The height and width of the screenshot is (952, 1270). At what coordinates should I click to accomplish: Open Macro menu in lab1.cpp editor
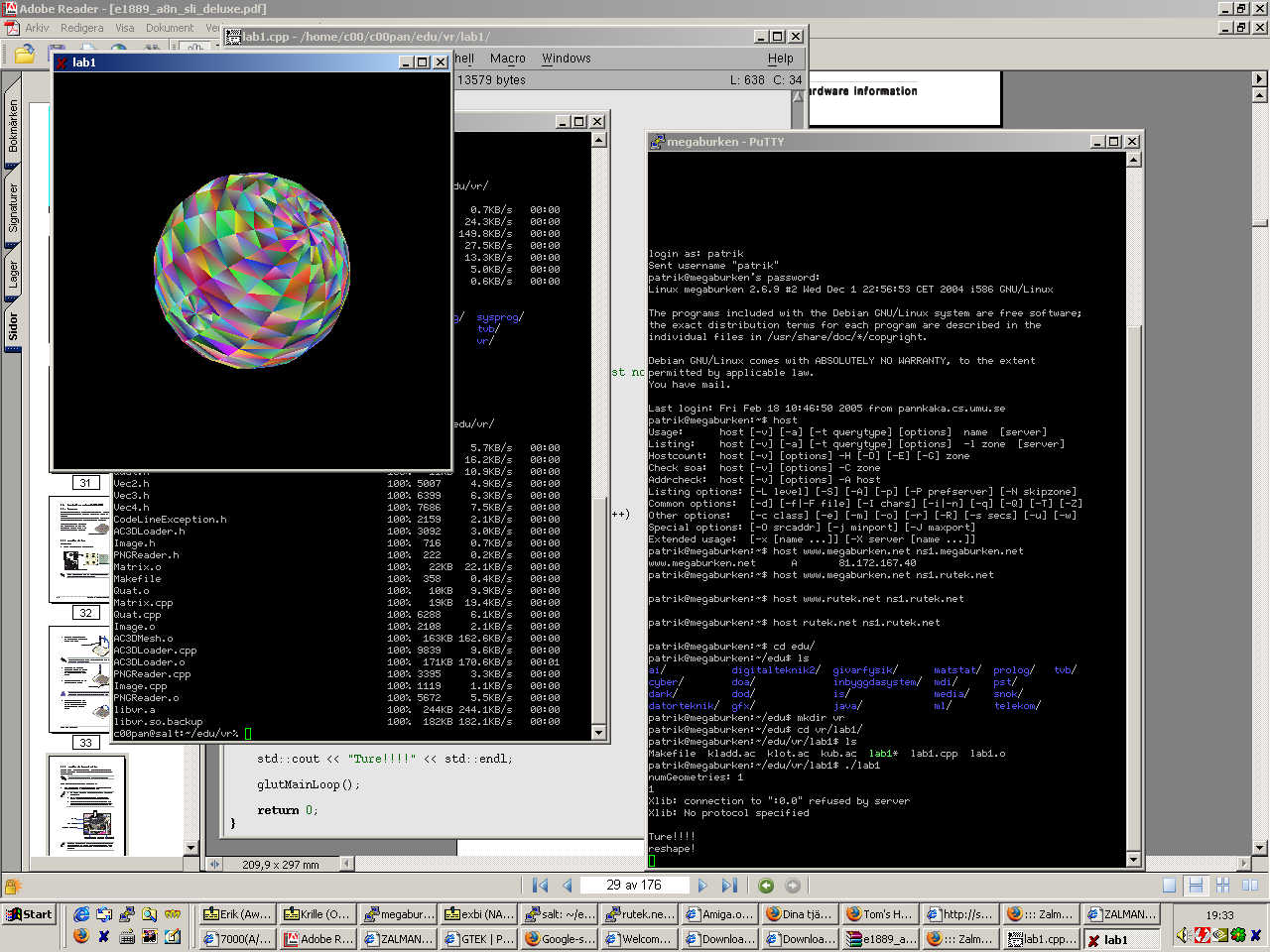pyautogui.click(x=507, y=59)
